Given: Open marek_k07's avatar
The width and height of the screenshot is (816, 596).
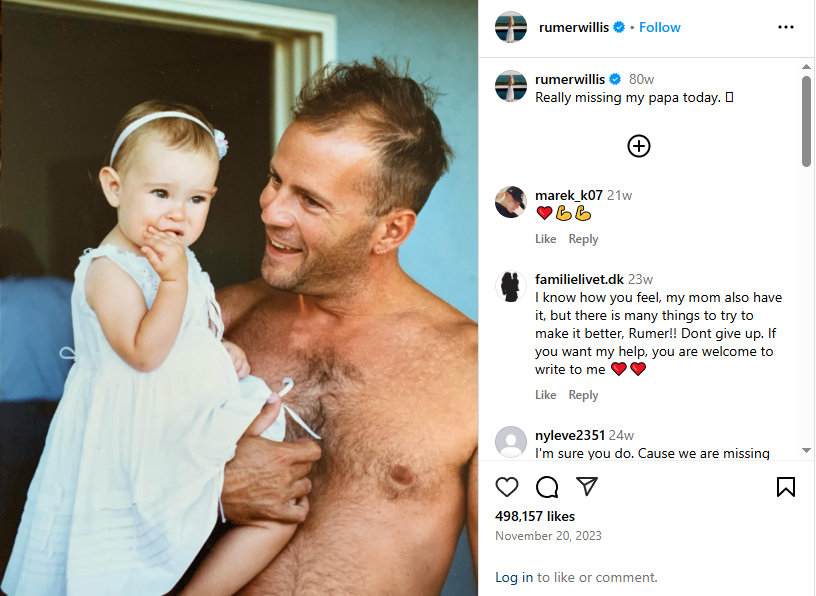Looking at the screenshot, I should click(x=511, y=202).
